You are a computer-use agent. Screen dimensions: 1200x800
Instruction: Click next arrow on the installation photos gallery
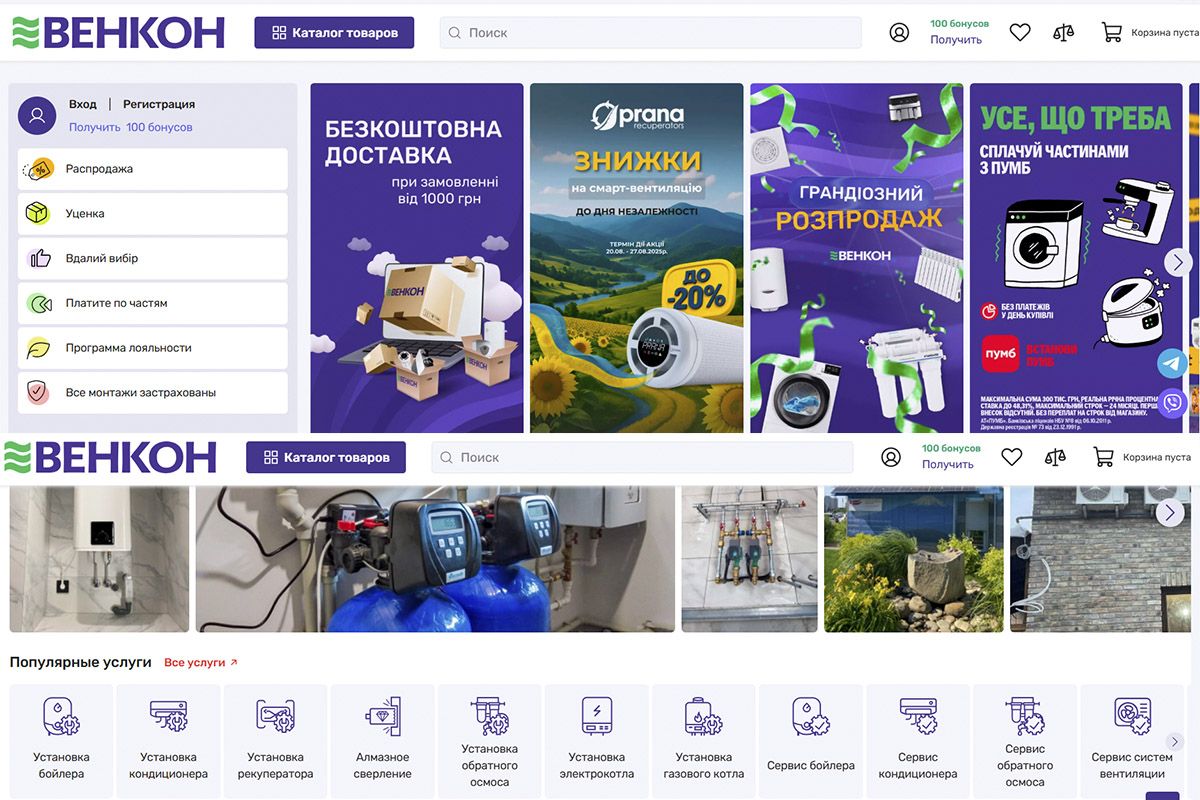[x=1169, y=512]
